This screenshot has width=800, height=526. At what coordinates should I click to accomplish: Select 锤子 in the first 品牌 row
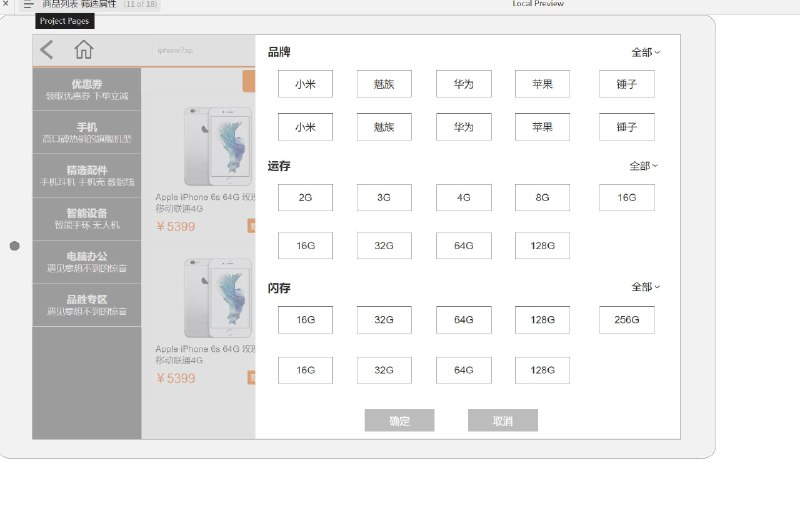[x=627, y=84]
